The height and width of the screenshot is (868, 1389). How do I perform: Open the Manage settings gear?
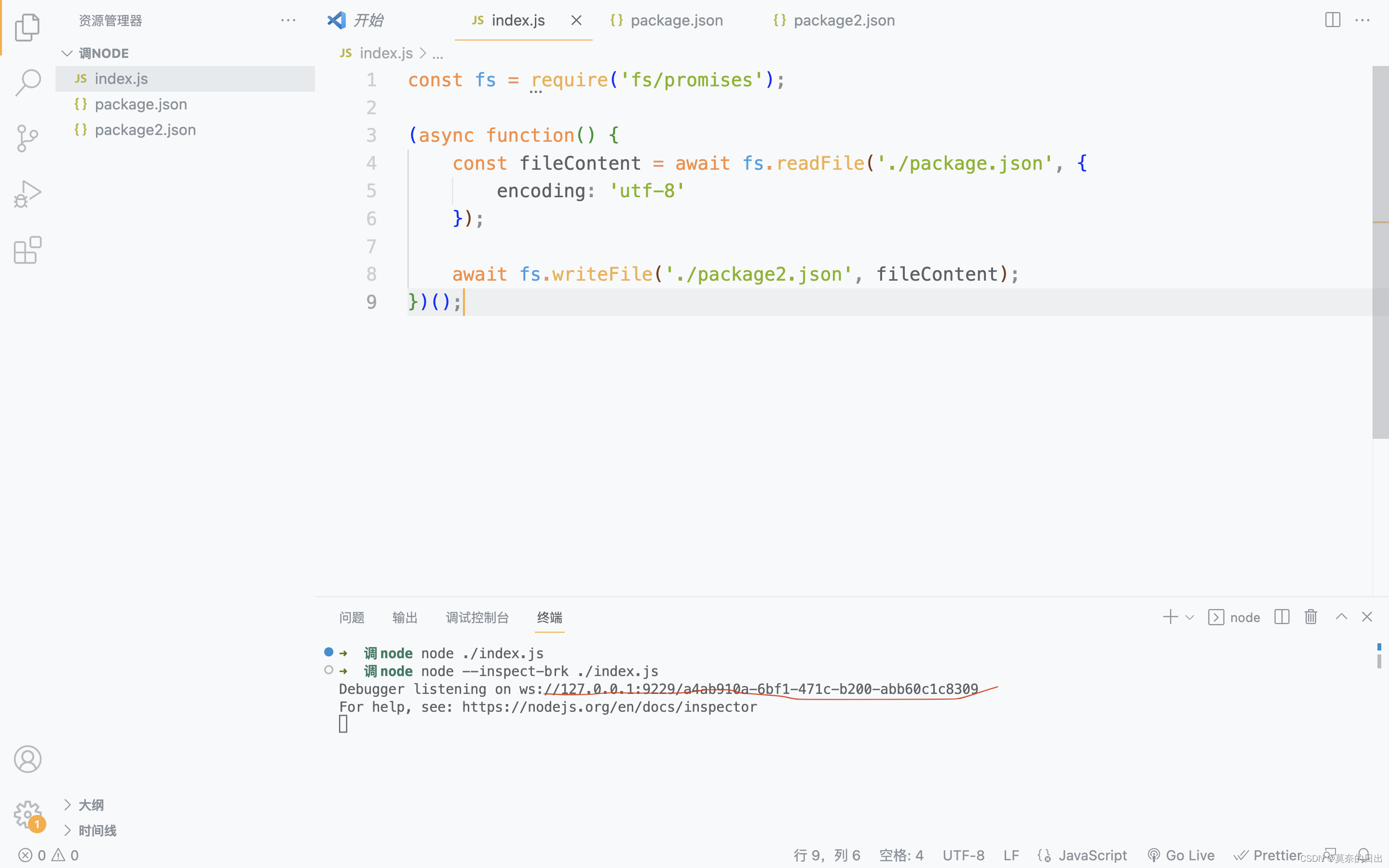tap(27, 814)
